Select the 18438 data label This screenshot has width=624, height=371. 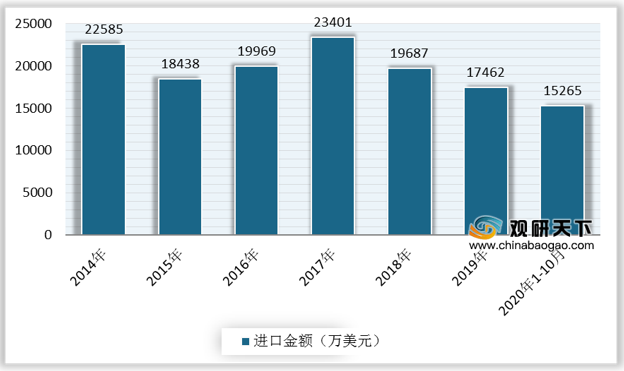point(180,64)
